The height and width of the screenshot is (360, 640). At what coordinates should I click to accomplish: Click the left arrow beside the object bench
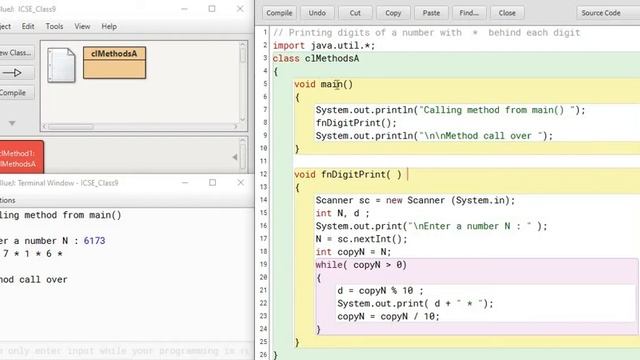pos(235,157)
